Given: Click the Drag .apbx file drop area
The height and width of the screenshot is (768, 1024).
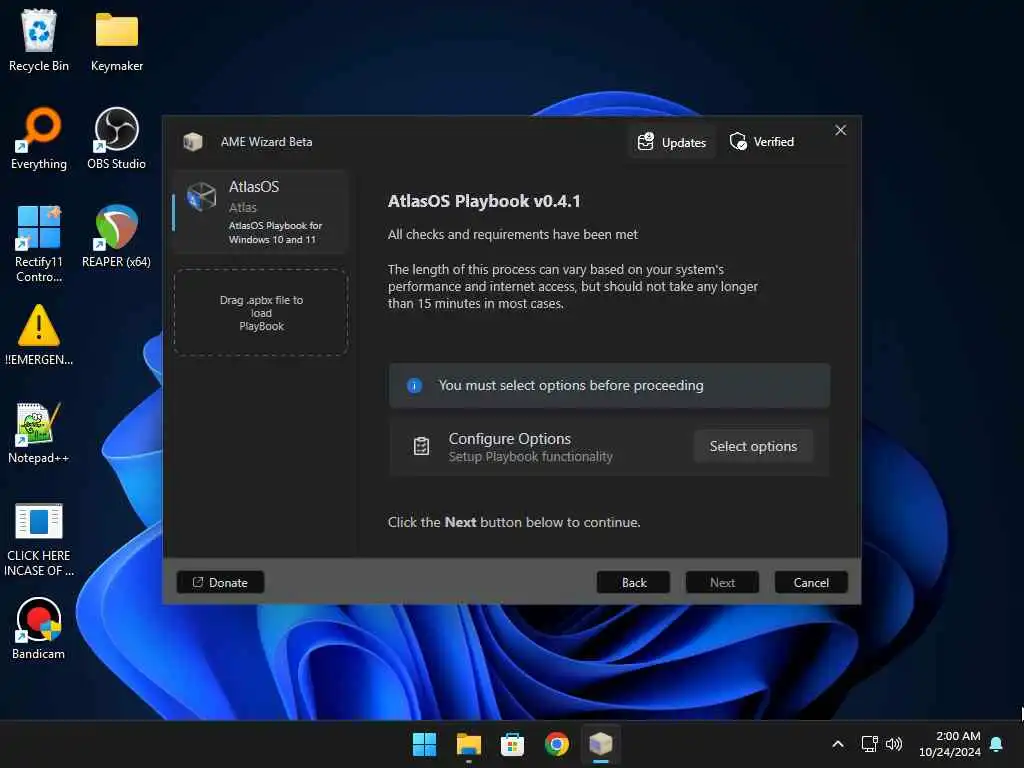Looking at the screenshot, I should 261,313.
